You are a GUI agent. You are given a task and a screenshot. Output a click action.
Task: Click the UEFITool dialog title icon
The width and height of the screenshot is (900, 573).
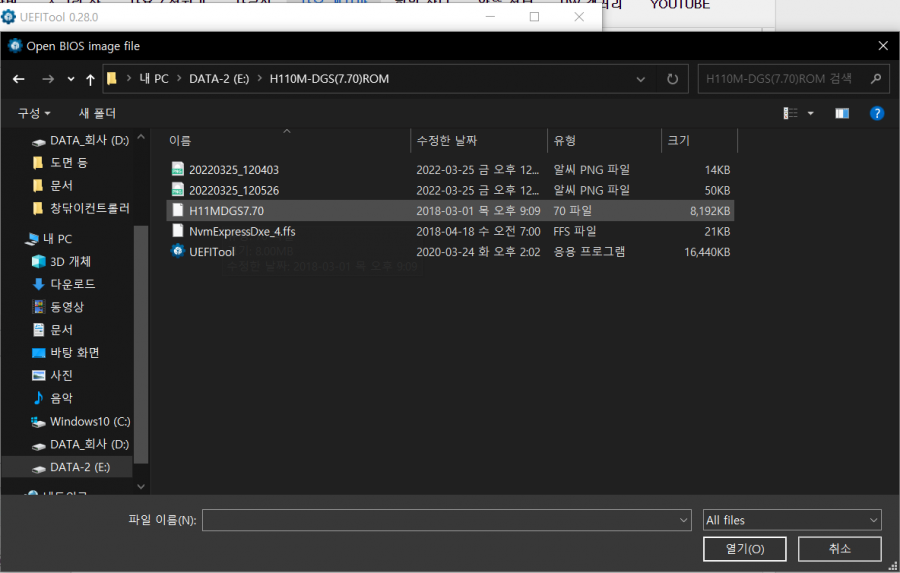click(x=15, y=46)
